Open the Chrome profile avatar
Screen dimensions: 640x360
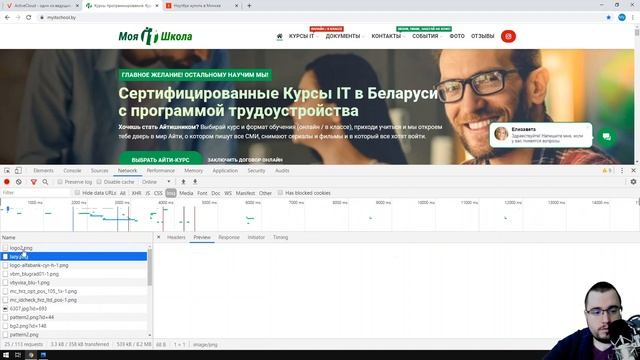tap(622, 18)
